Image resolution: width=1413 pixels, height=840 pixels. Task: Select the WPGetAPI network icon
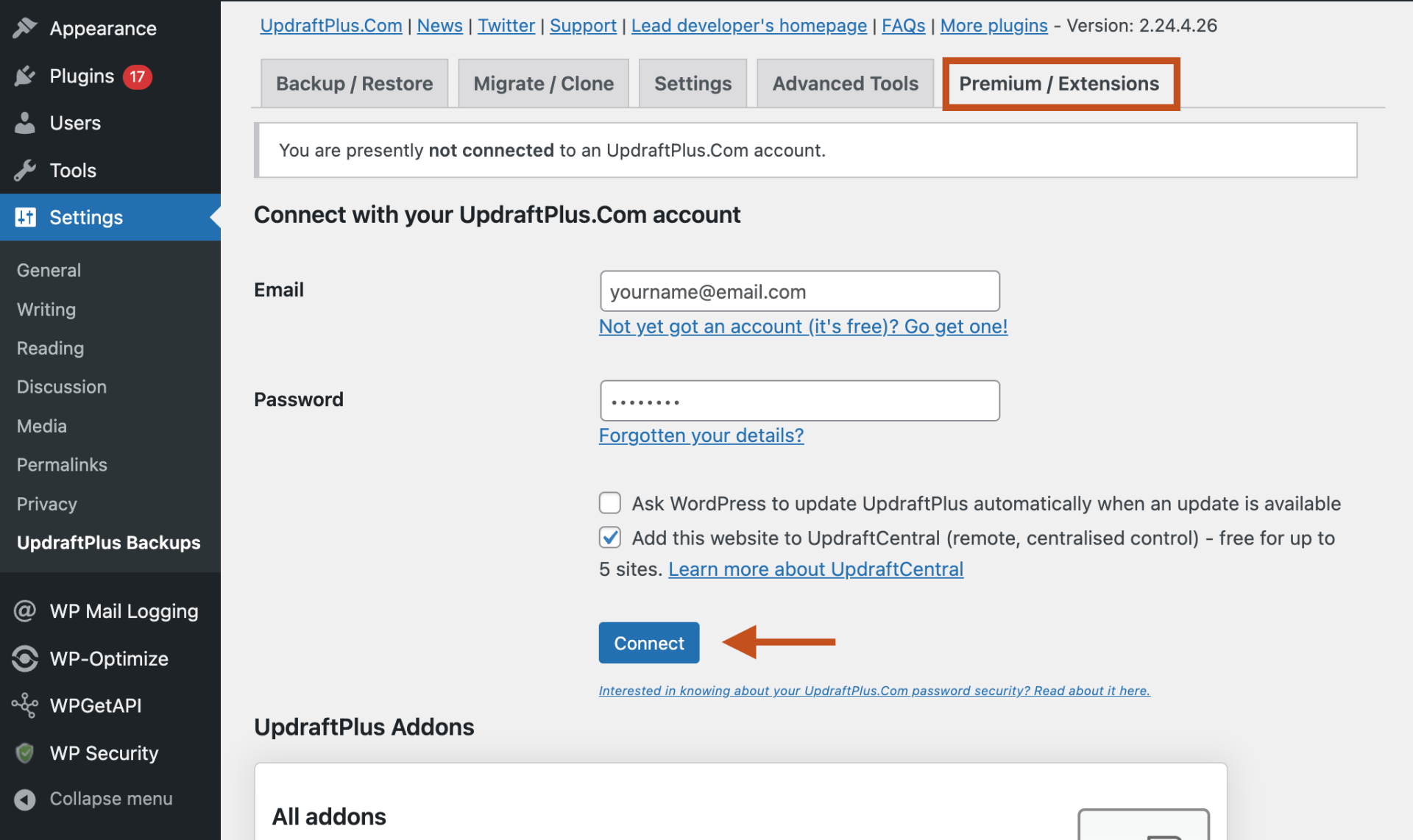click(x=25, y=705)
